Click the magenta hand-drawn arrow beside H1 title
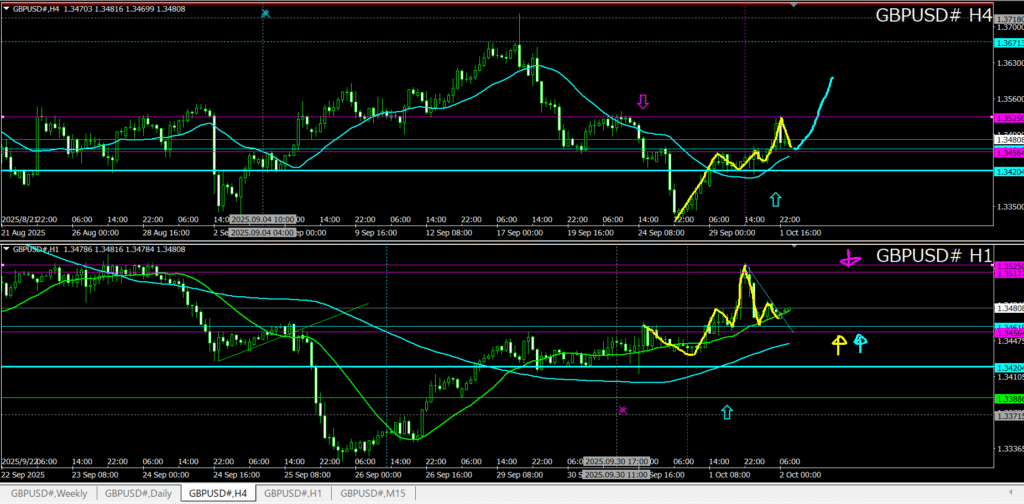The image size is (1024, 504). [x=849, y=259]
